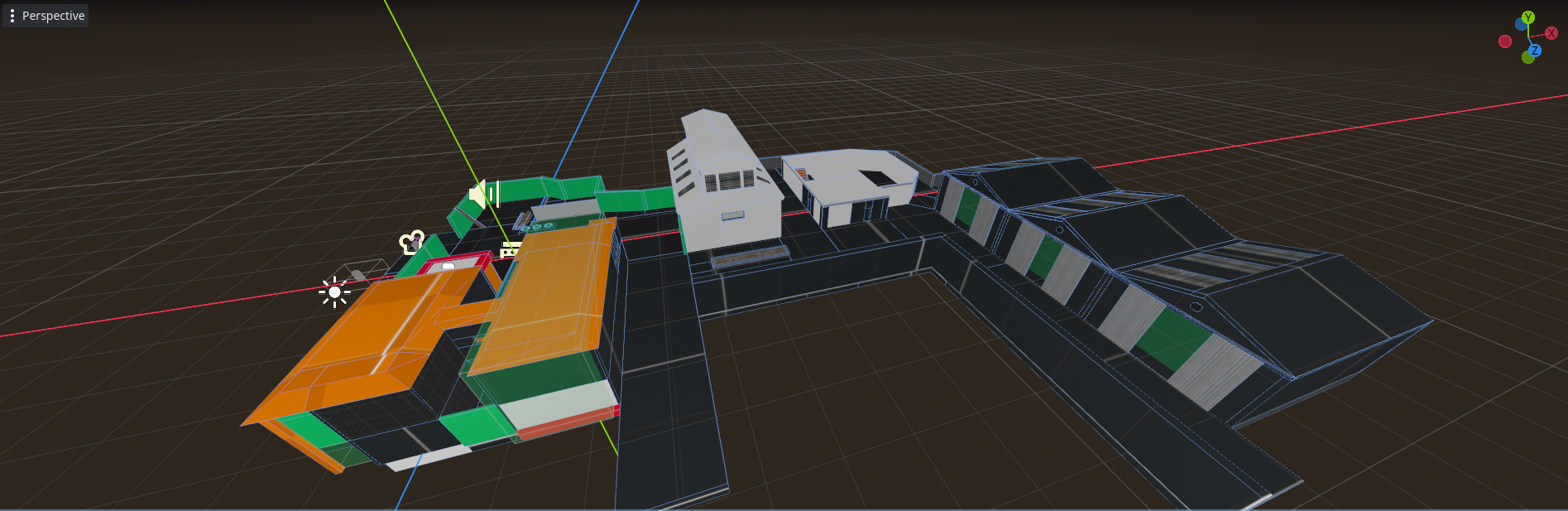This screenshot has height=511, width=1568.
Task: Open the Perspective view menu
Action: tap(53, 16)
